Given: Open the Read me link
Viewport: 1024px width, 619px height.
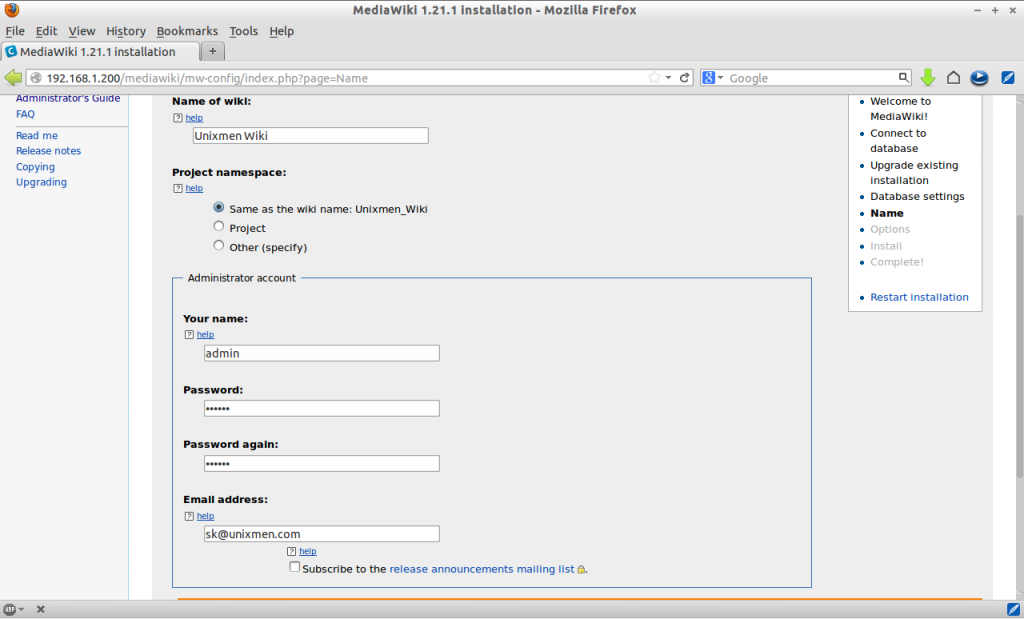Looking at the screenshot, I should pos(37,135).
